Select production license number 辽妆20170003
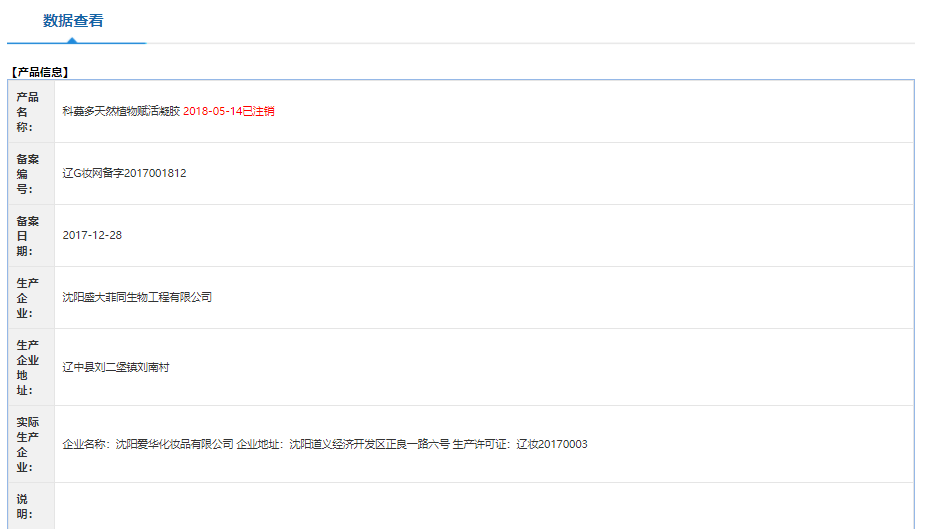 pyautogui.click(x=551, y=444)
